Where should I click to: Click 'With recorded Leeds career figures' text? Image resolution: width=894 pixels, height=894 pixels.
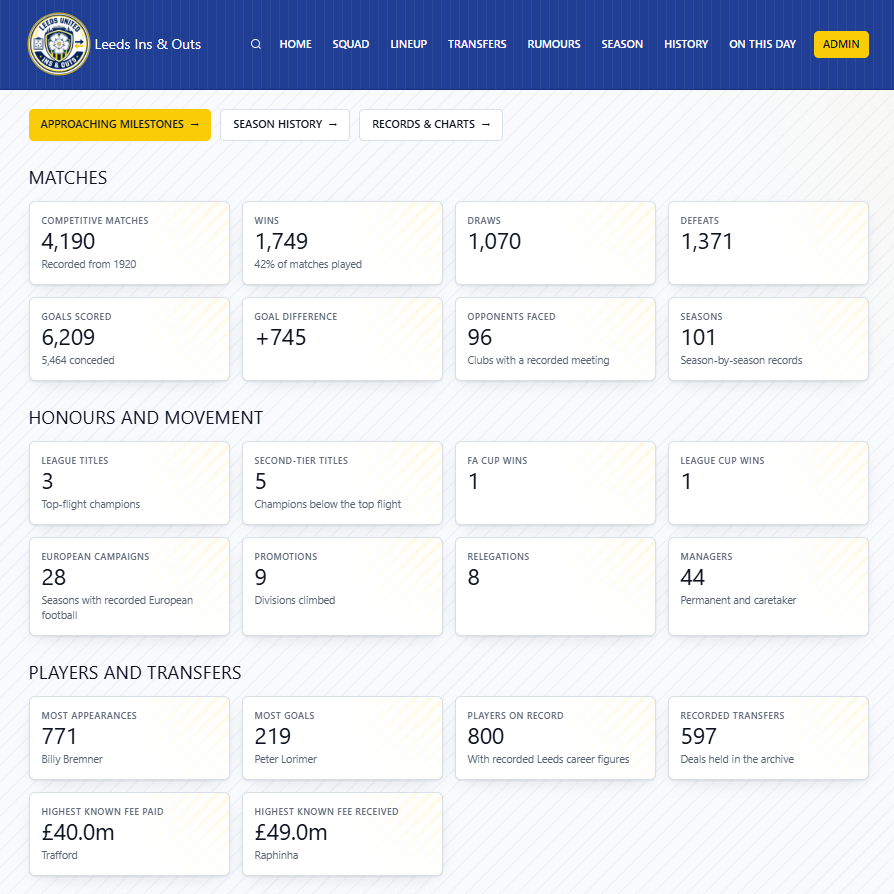pos(548,759)
